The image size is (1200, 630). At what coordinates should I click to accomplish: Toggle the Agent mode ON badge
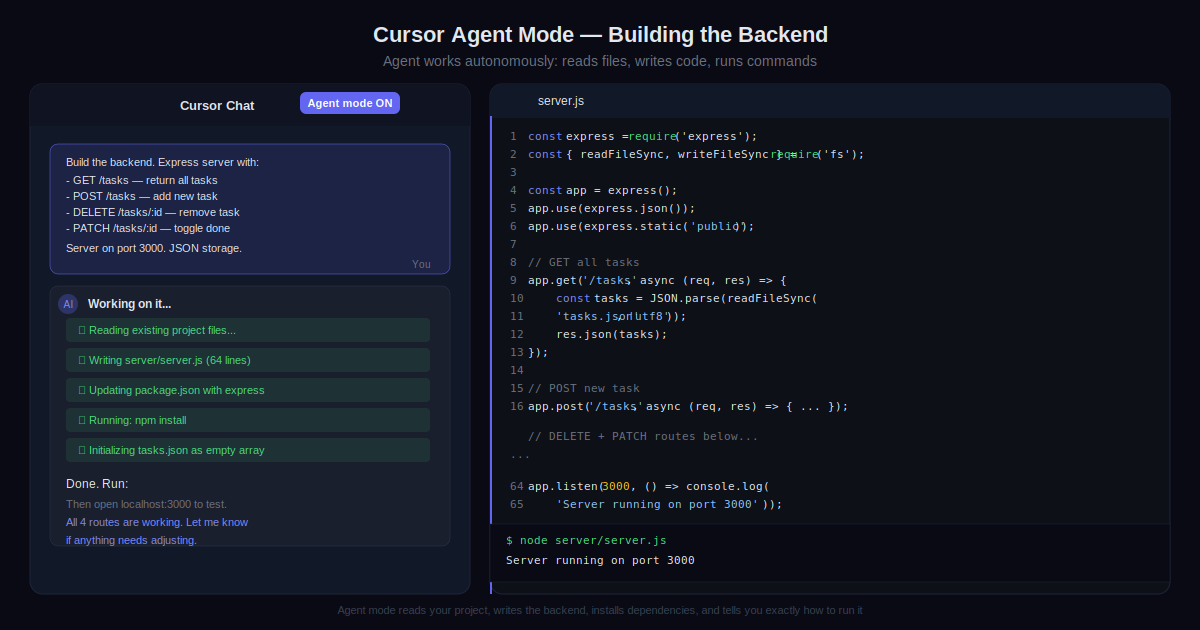click(x=349, y=103)
